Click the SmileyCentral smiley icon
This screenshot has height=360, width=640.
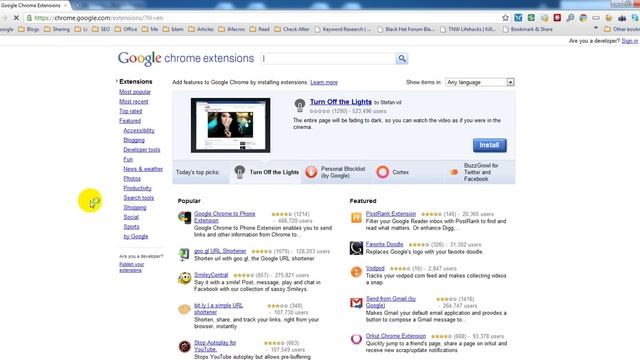point(184,278)
